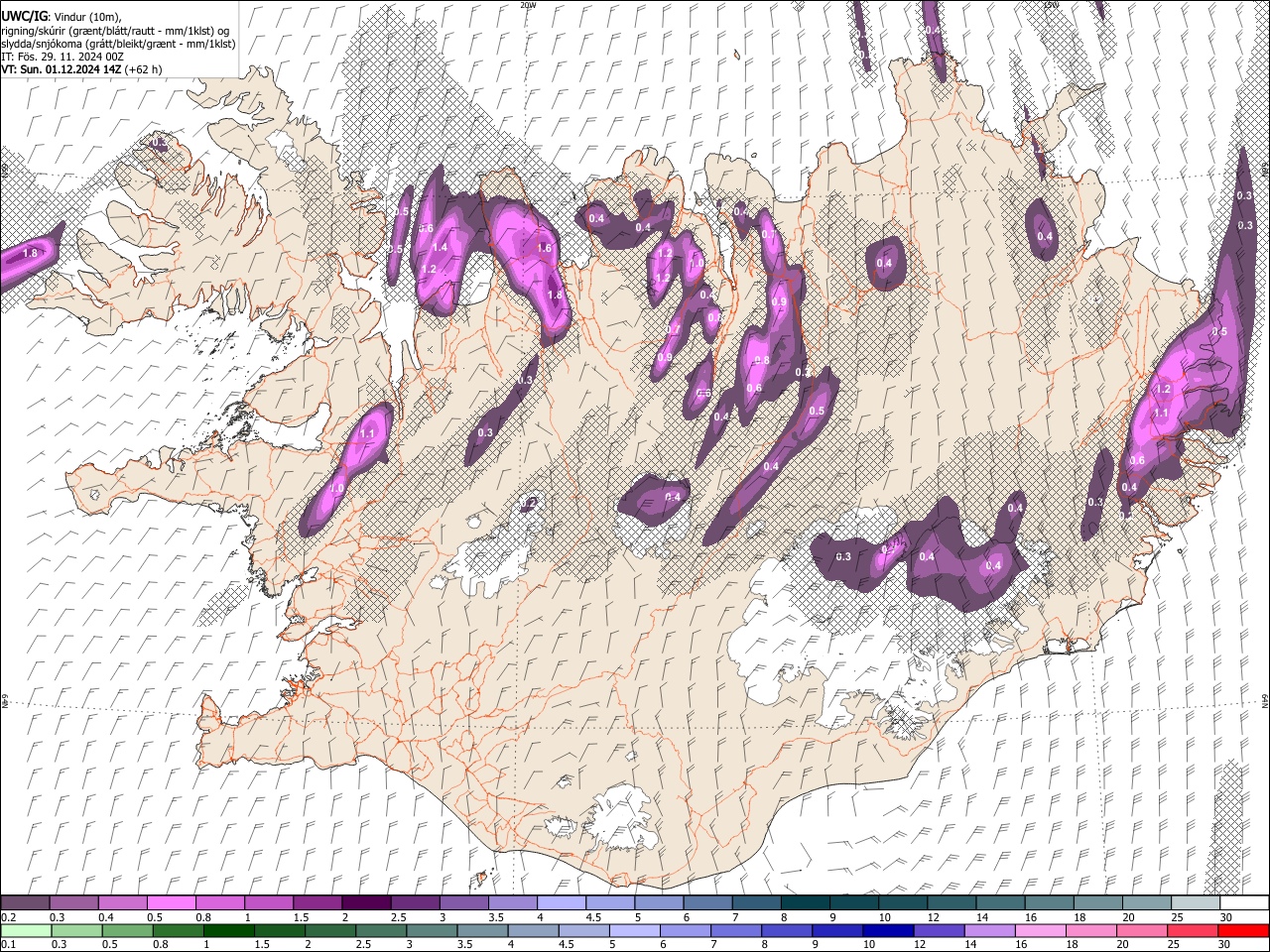The height and width of the screenshot is (952, 1270).
Task: Pick the darkest purple legend swatch labeled 2
Action: click(x=365, y=903)
